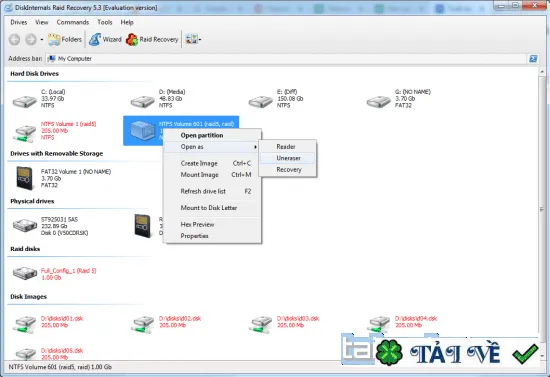Click the Physical drives section header
550x377 pixels.
32,201
